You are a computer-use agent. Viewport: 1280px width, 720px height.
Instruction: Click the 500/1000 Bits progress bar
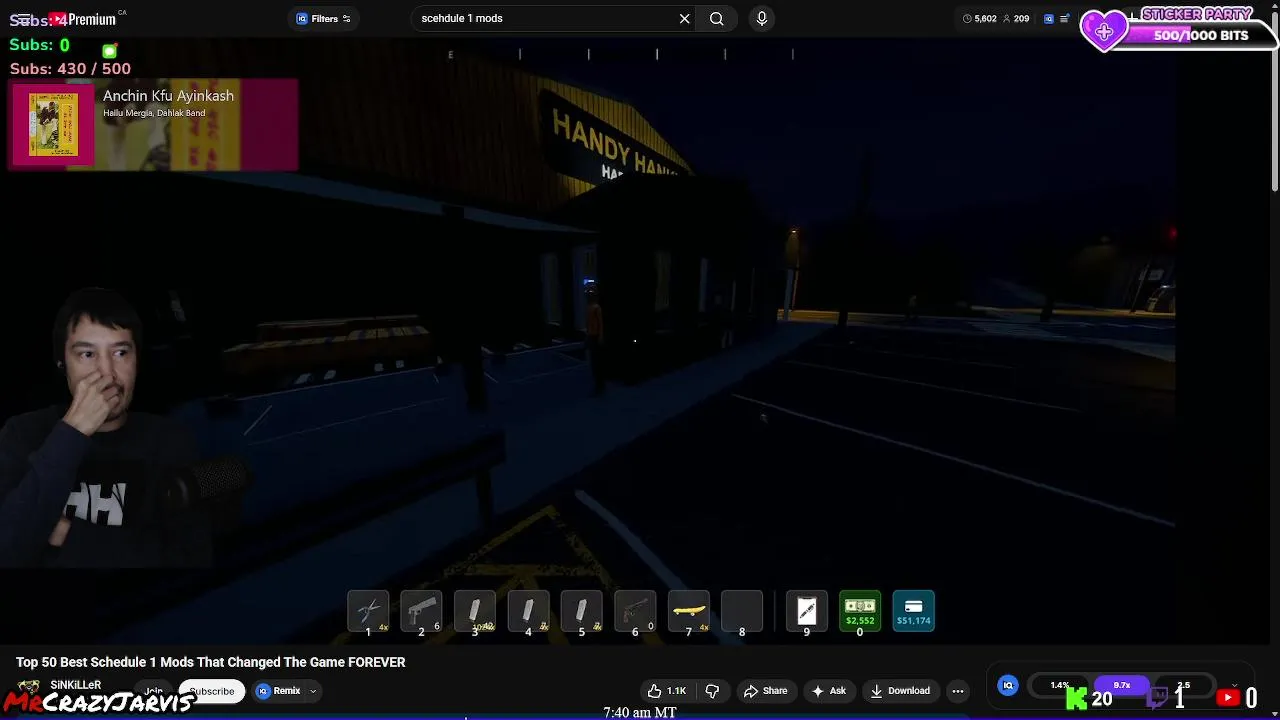(x=1200, y=35)
